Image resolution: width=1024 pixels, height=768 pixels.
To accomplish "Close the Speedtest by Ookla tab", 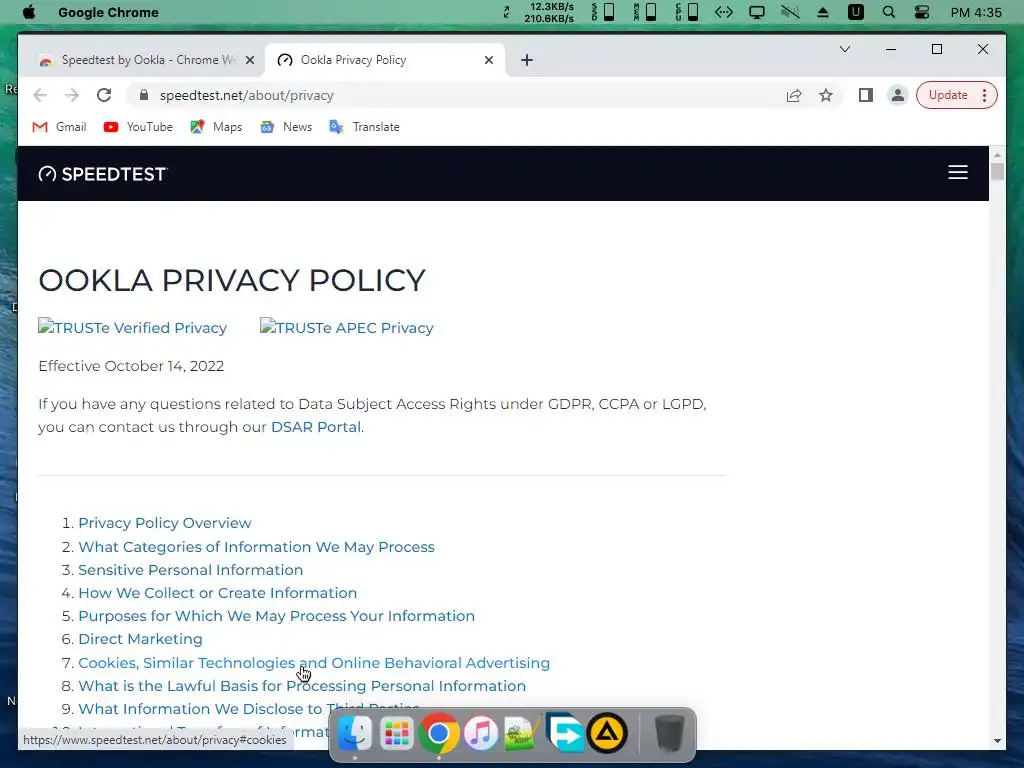I will (249, 60).
